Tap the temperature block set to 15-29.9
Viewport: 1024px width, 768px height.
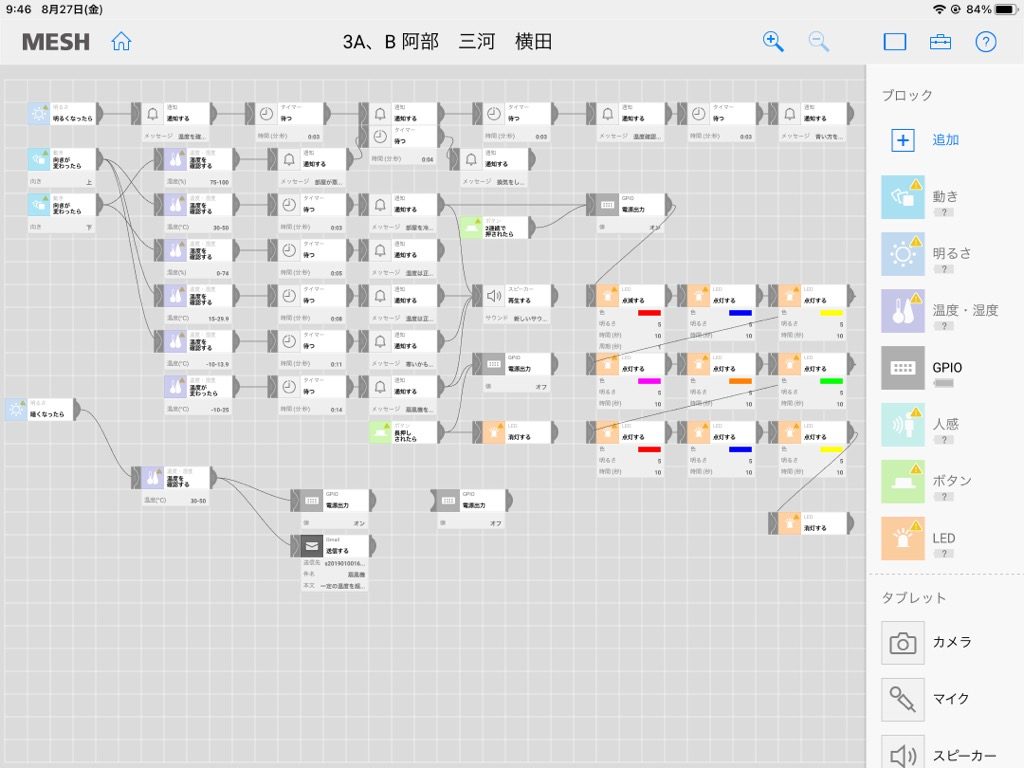point(197,296)
